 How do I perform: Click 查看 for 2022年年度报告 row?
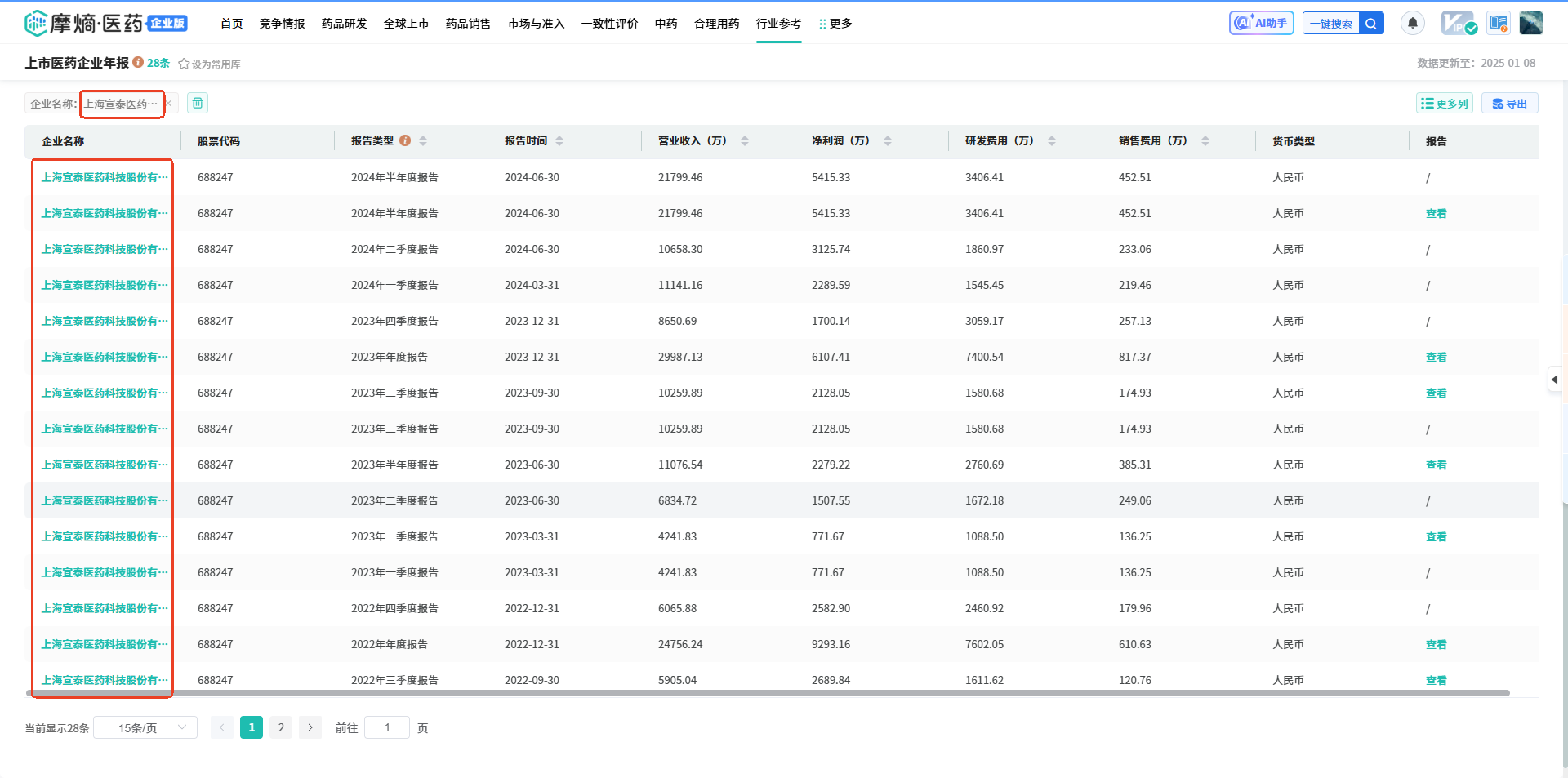(1437, 644)
